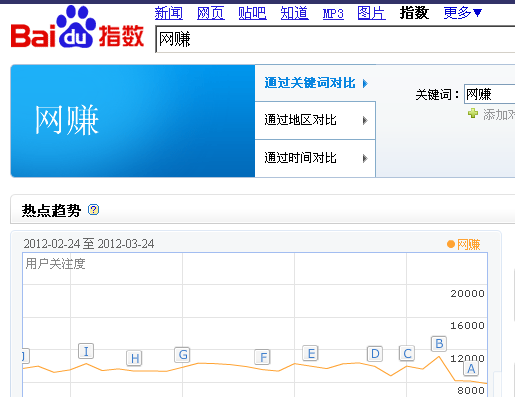Viewport: 515px width, 397px height.
Task: Click event marker G on the trend line
Action: pyautogui.click(x=182, y=355)
